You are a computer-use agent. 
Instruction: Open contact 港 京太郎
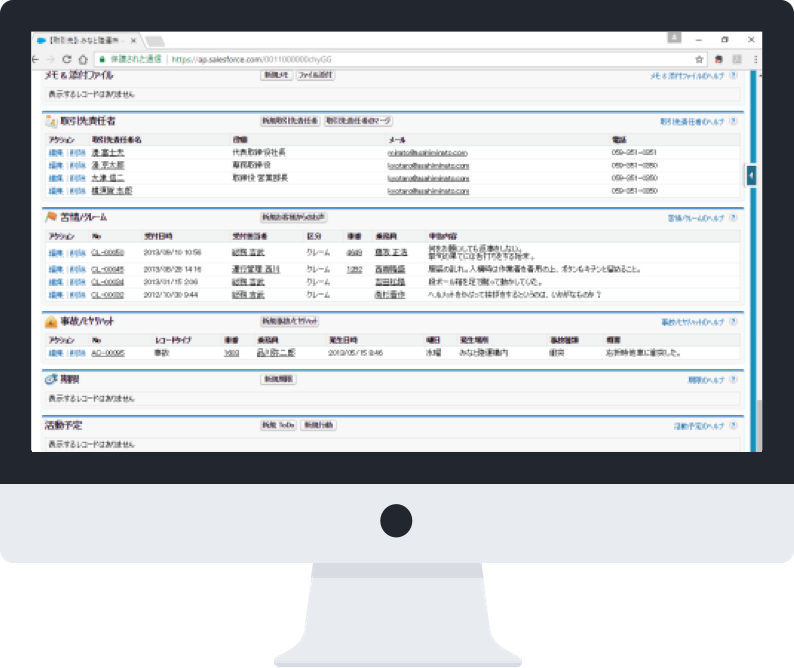[107, 165]
